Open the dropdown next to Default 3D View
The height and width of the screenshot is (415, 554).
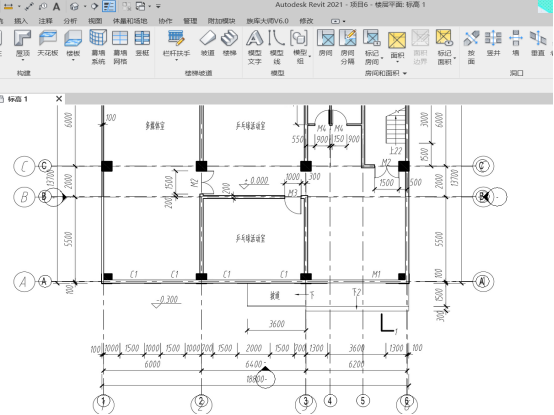tap(85, 6)
